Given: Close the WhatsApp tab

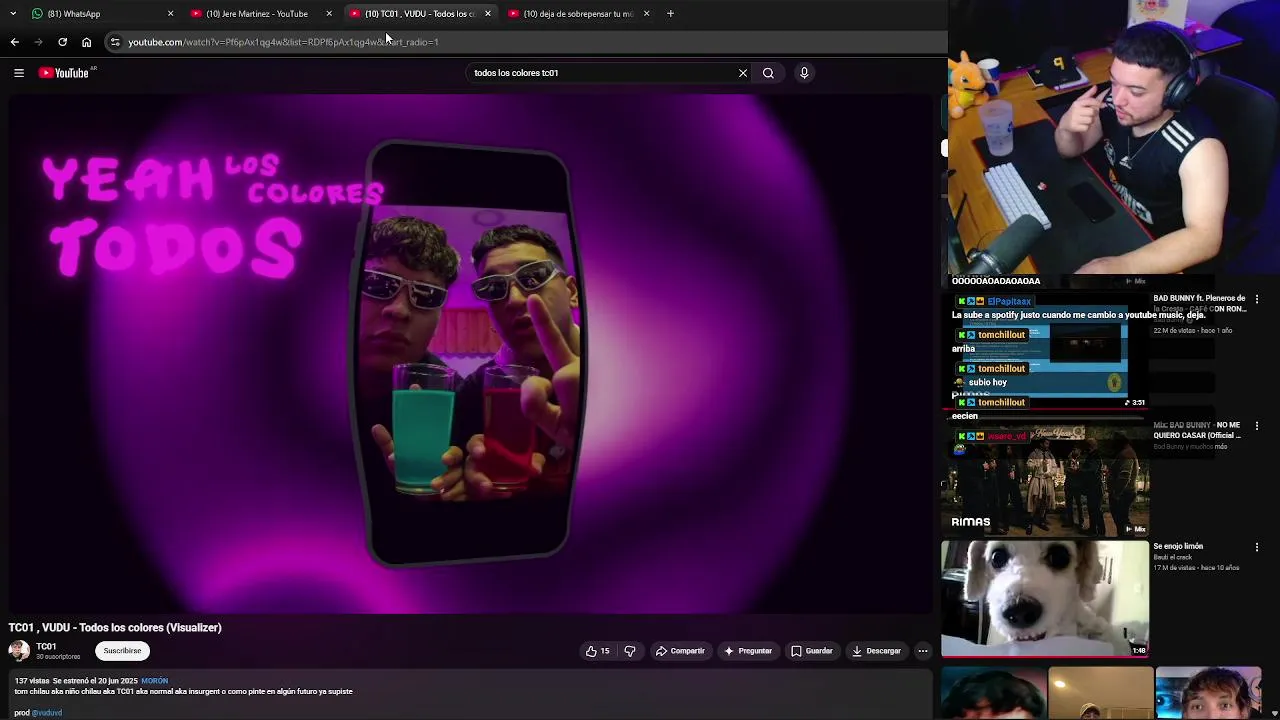Looking at the screenshot, I should tap(170, 14).
